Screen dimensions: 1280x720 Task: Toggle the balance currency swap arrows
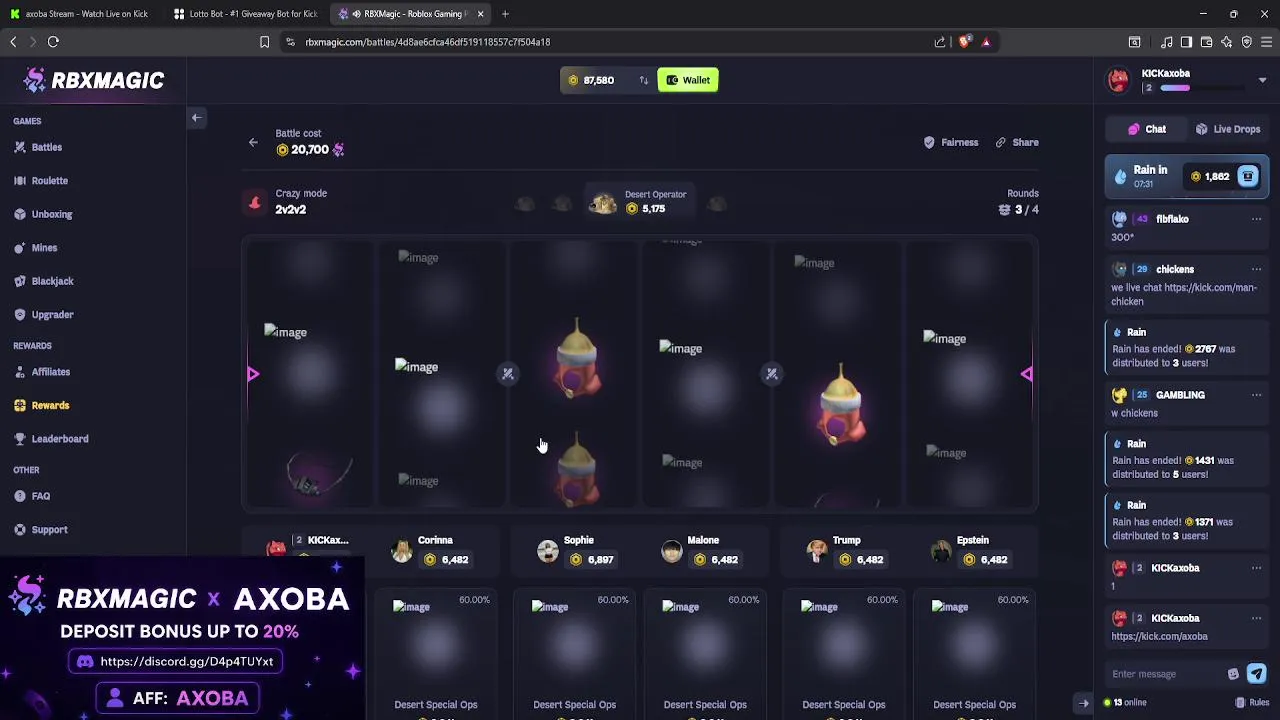pyautogui.click(x=644, y=80)
